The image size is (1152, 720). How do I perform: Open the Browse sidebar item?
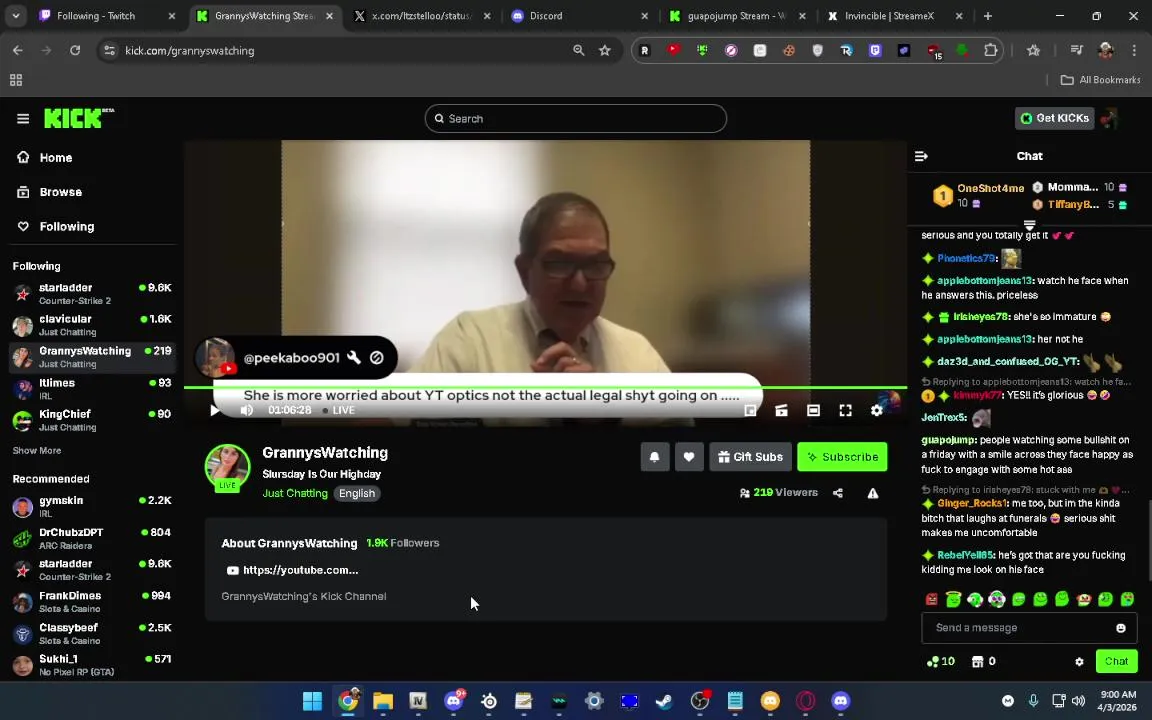(50, 192)
